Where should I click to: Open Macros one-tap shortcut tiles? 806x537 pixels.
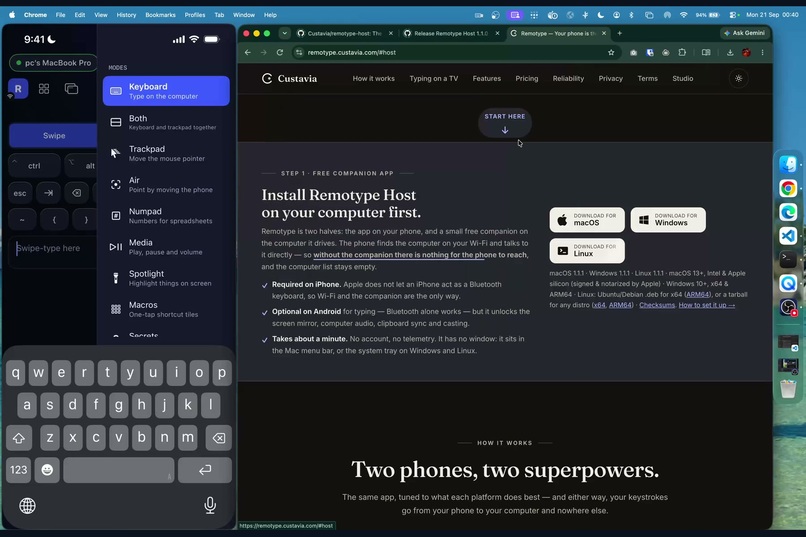point(166,309)
